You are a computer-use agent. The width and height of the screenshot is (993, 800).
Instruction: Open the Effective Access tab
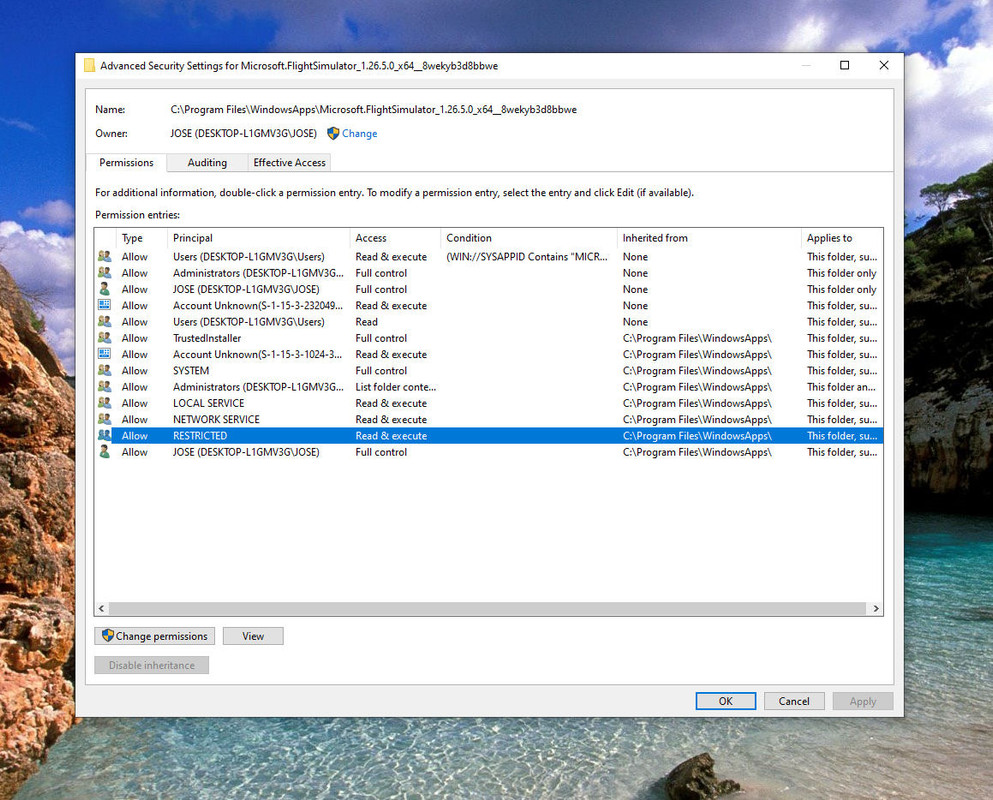click(289, 163)
